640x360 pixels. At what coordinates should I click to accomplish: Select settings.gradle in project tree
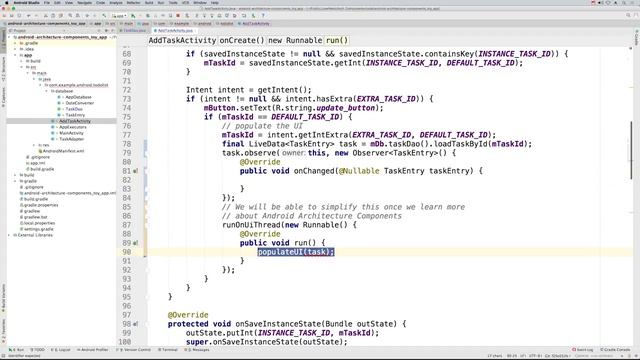point(38,229)
